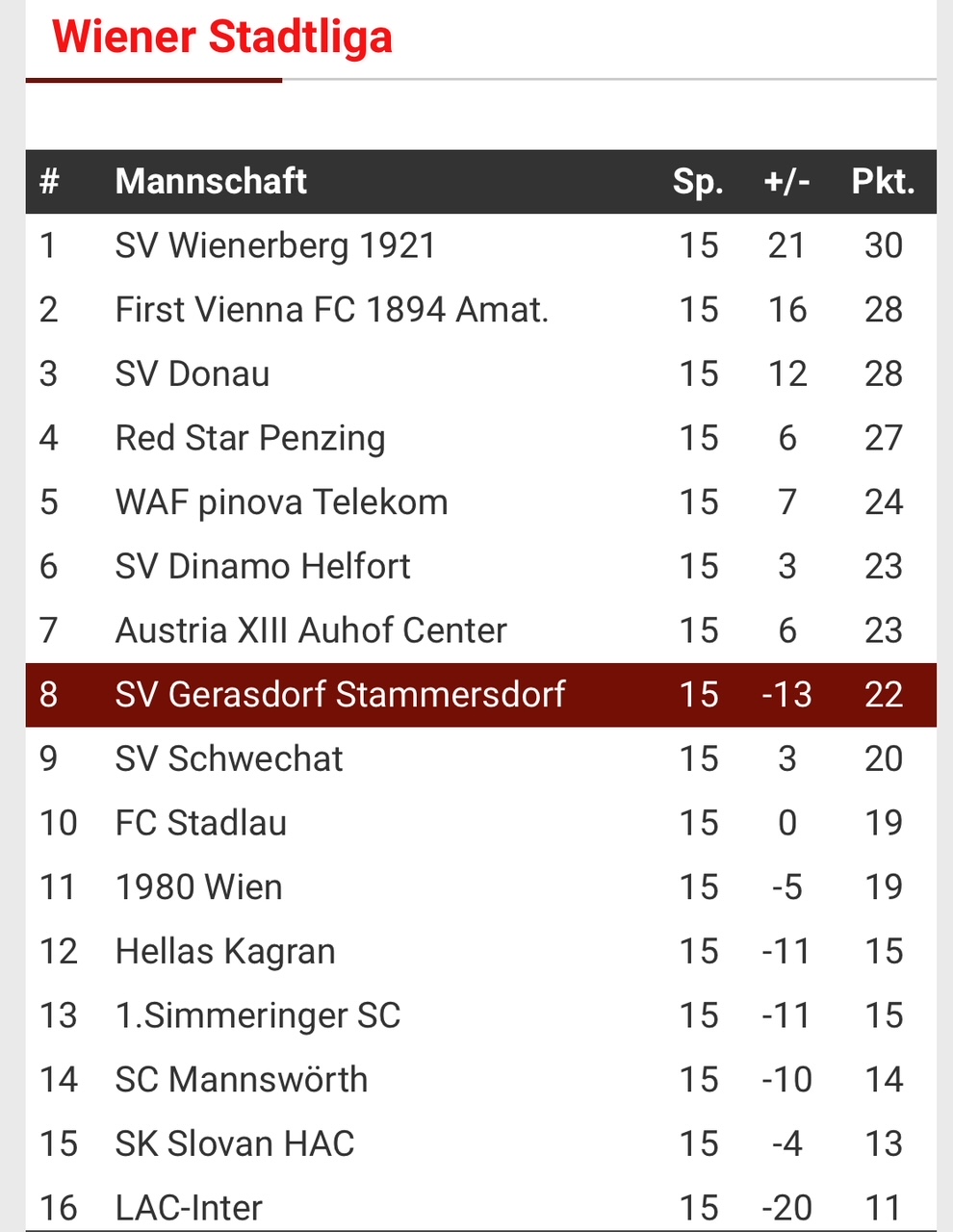Image resolution: width=953 pixels, height=1232 pixels.
Task: Open FC Stadlau team entry
Action: point(480,823)
